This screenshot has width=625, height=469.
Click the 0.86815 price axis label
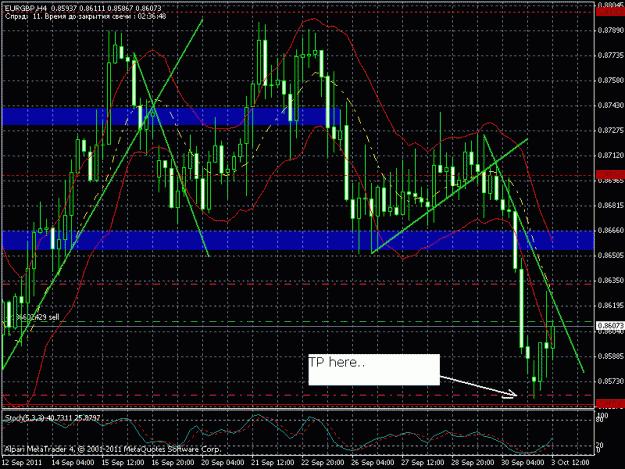pos(610,205)
